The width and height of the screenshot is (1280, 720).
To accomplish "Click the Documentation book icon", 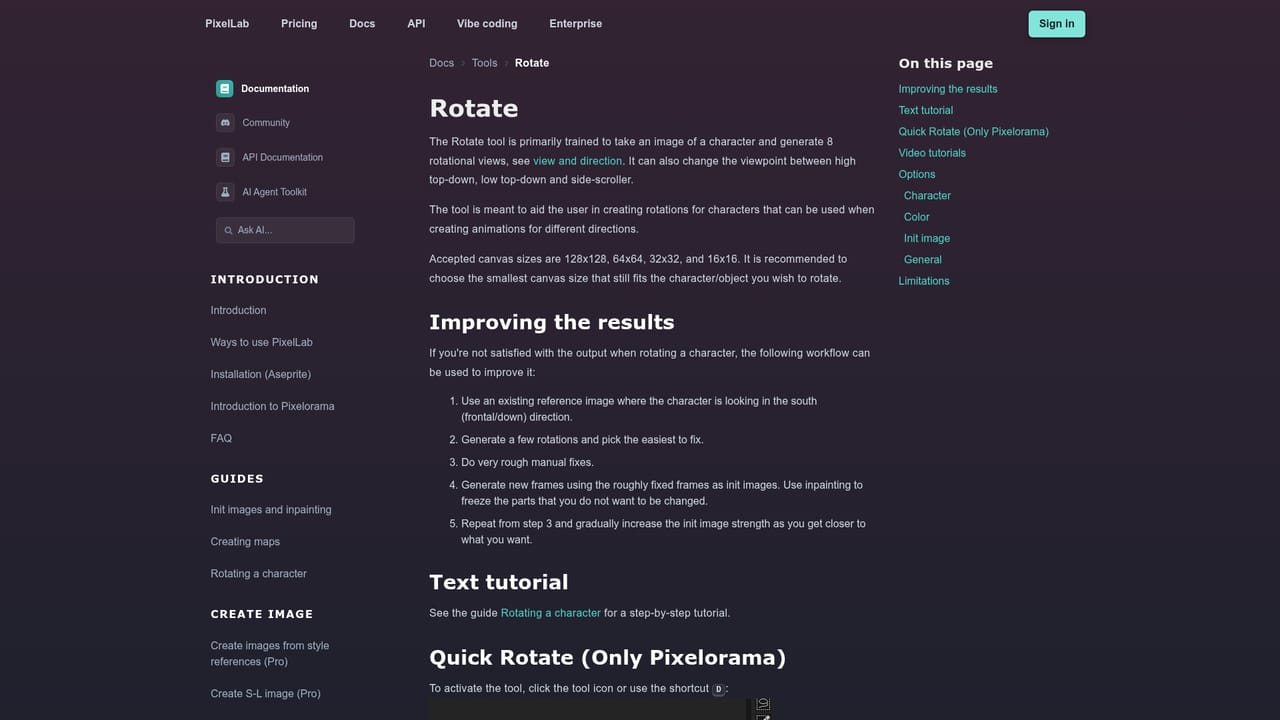I will click(225, 89).
